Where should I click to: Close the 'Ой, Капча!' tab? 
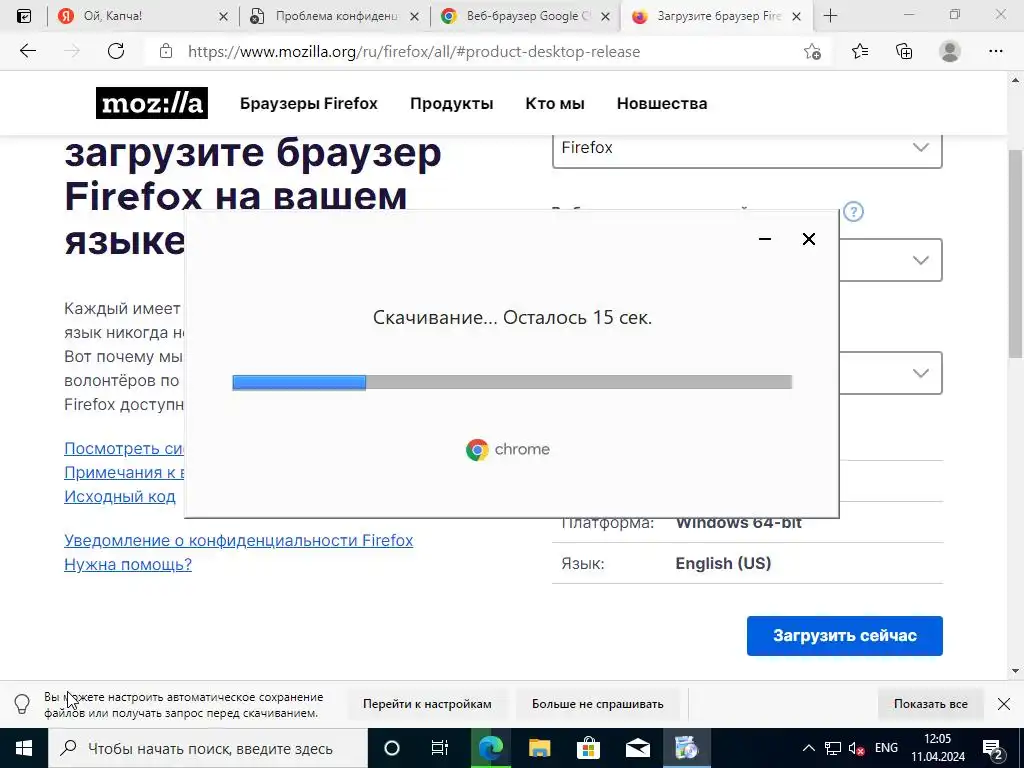tap(223, 16)
